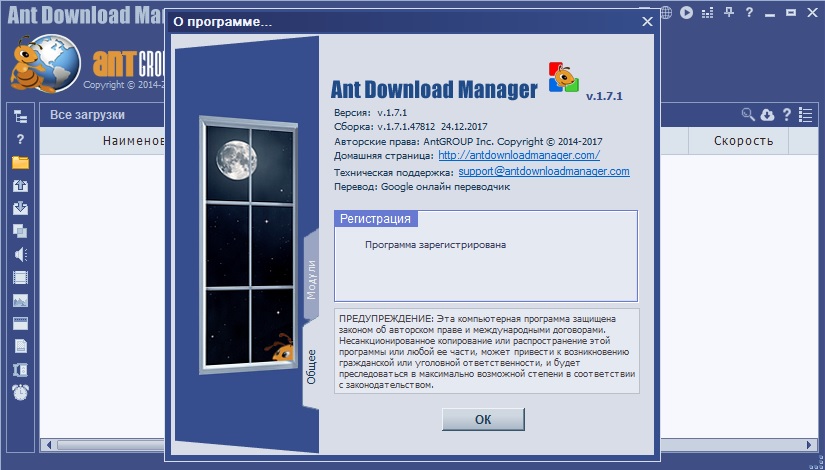
Task: Close the О программе dialog
Action: pyautogui.click(x=647, y=22)
